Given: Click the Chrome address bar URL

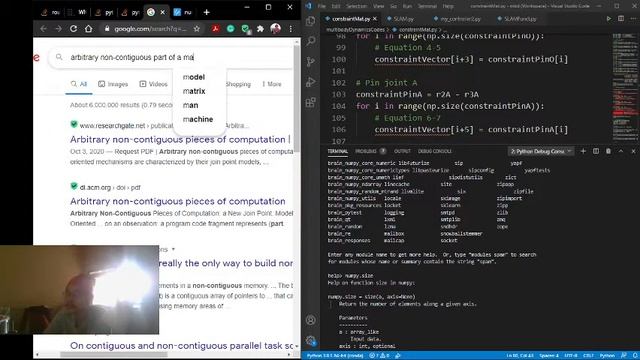Looking at the screenshot, I should click(x=150, y=29).
